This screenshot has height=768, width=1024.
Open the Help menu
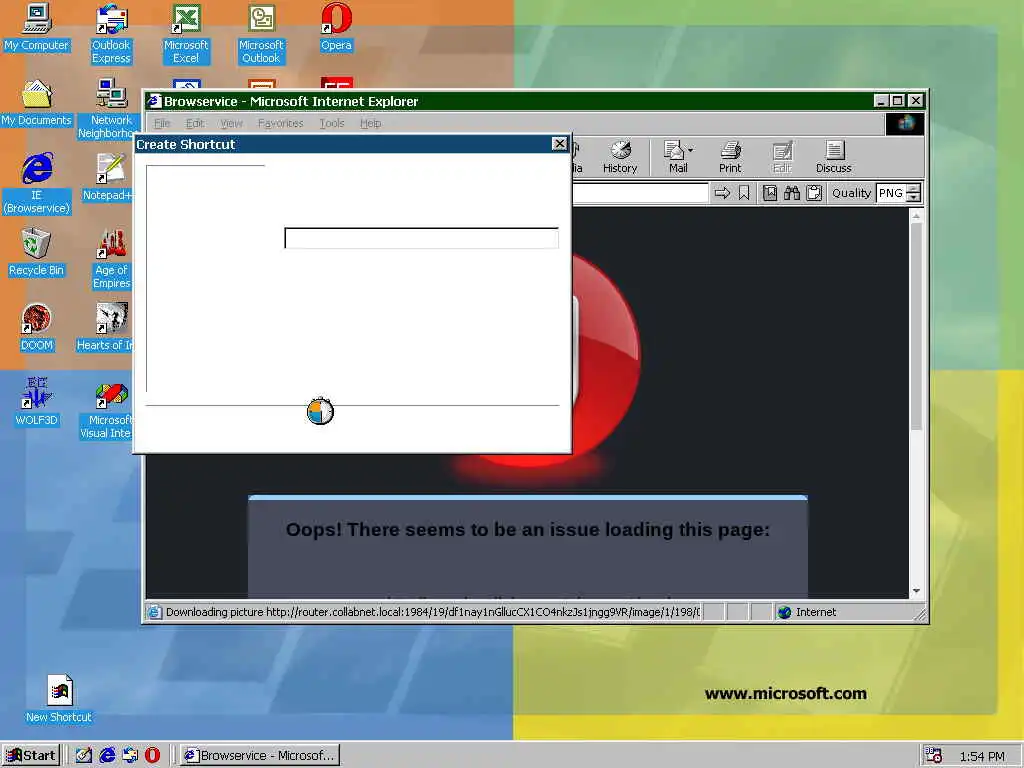pos(370,123)
